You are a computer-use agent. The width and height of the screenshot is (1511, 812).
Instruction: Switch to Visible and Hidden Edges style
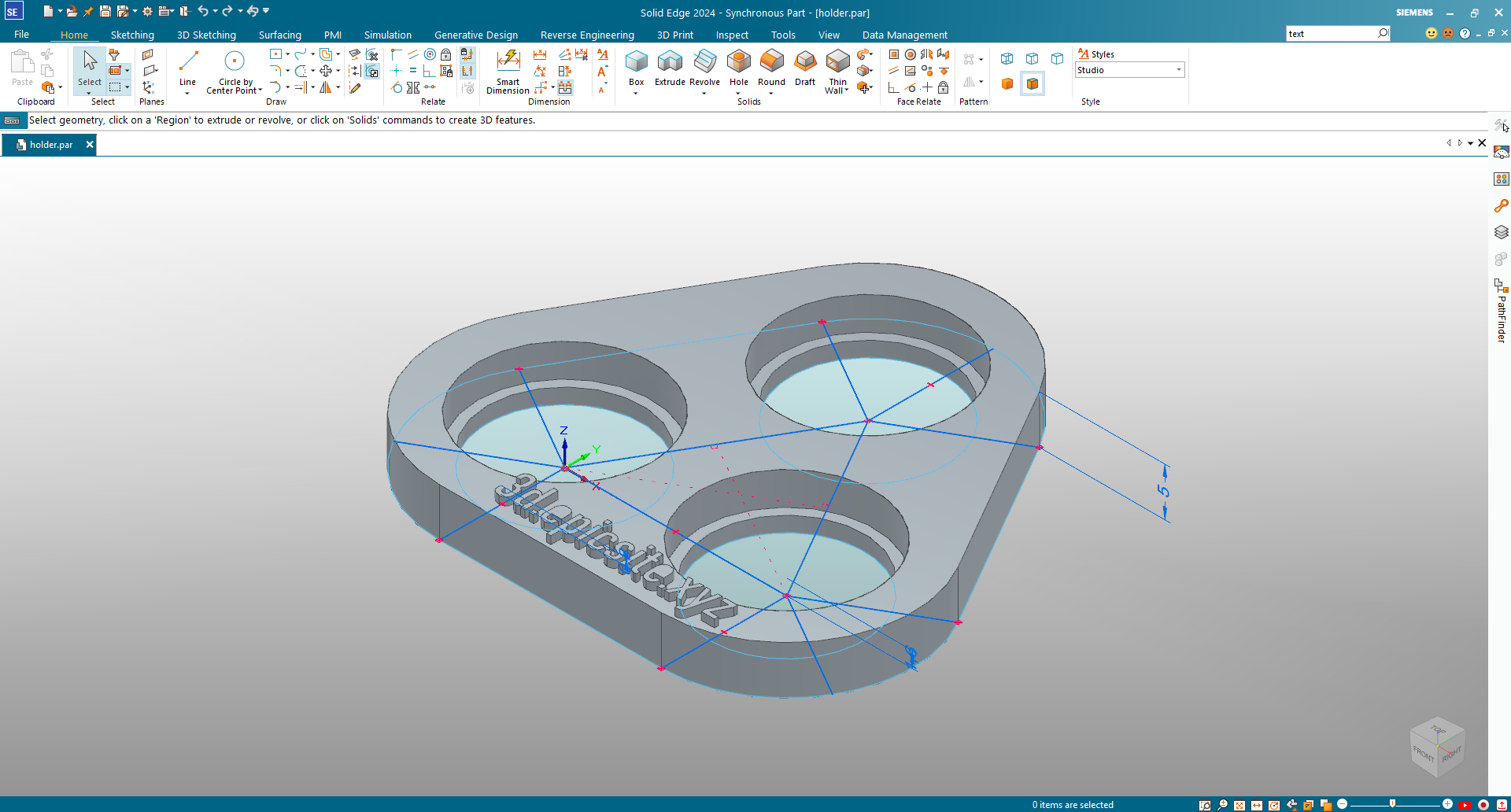pos(1032,59)
